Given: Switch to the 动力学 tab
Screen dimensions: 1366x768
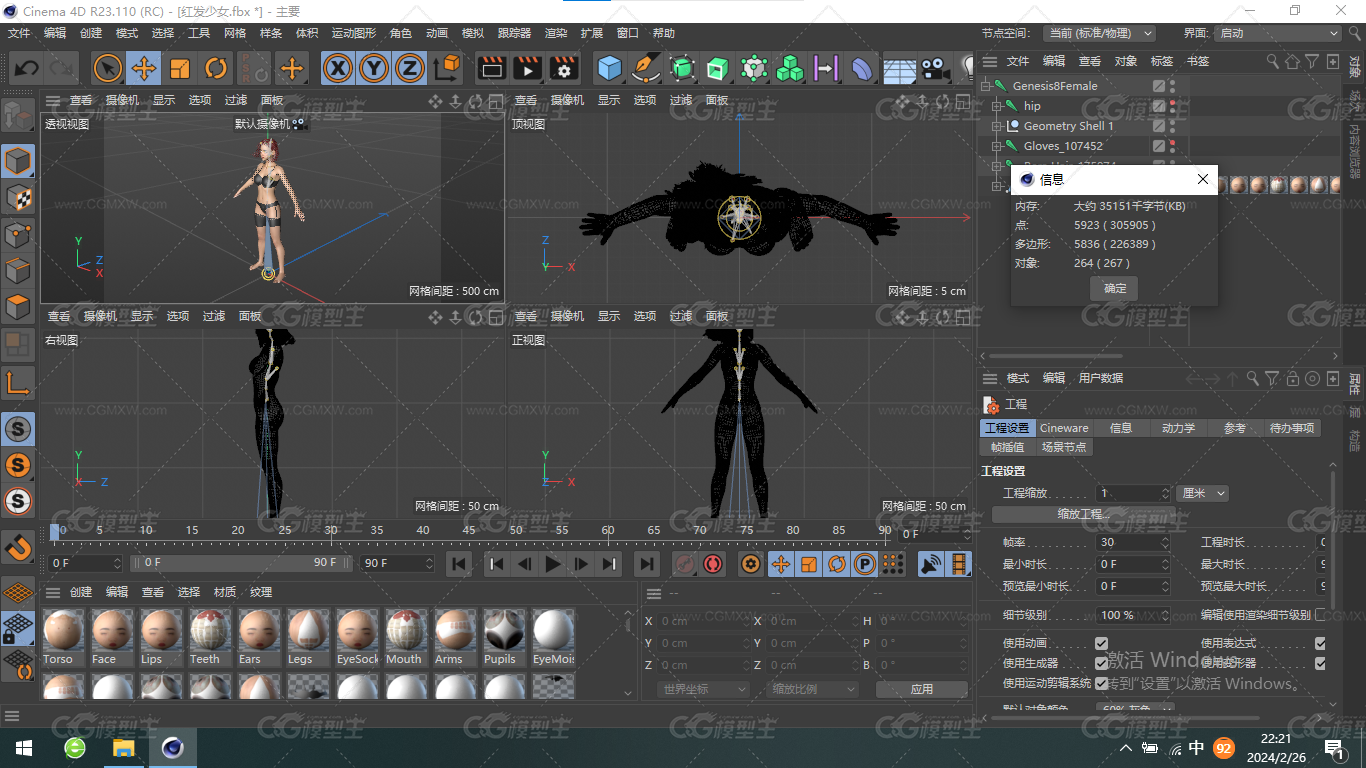Looking at the screenshot, I should [1178, 428].
